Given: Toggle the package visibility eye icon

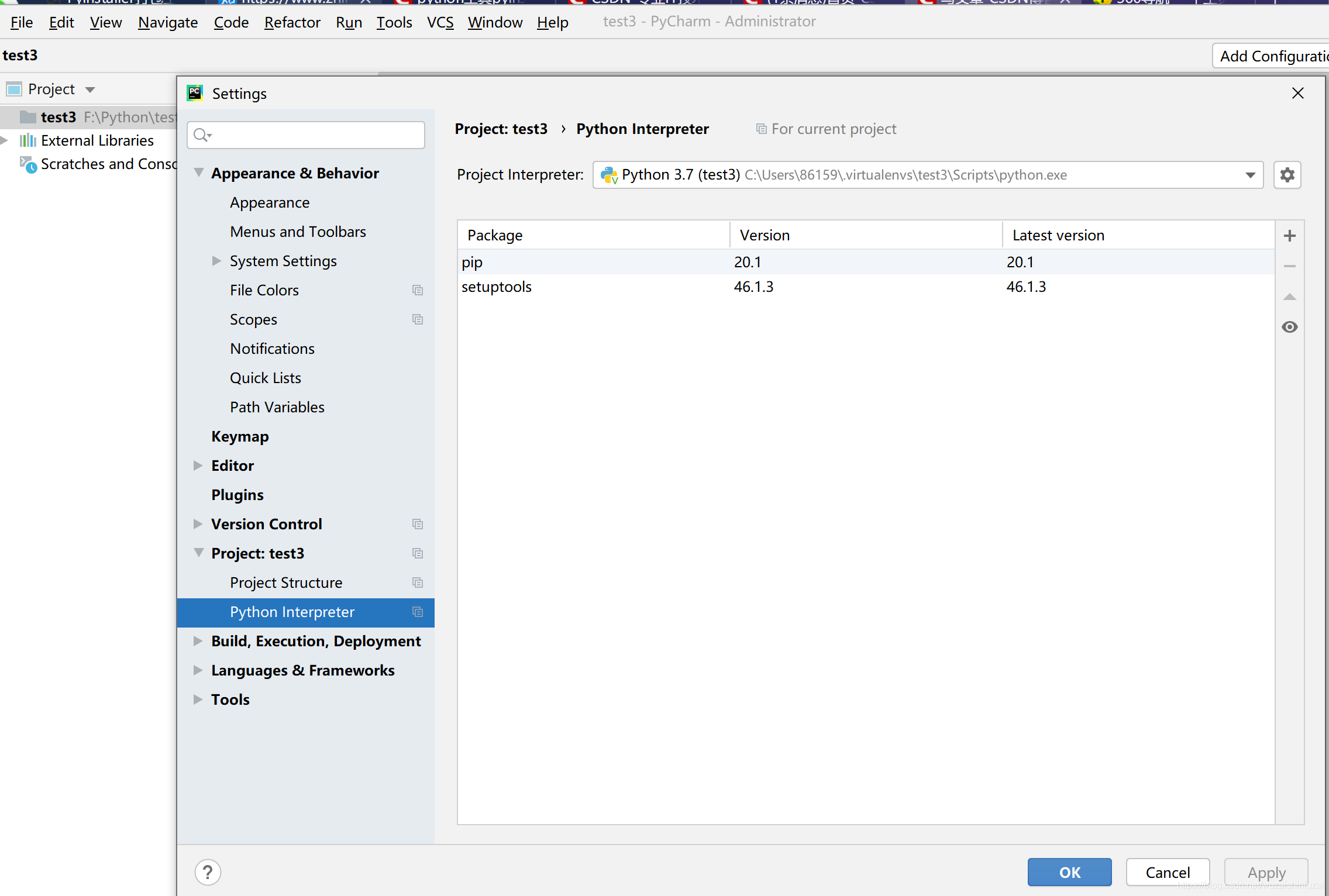Looking at the screenshot, I should coord(1290,327).
